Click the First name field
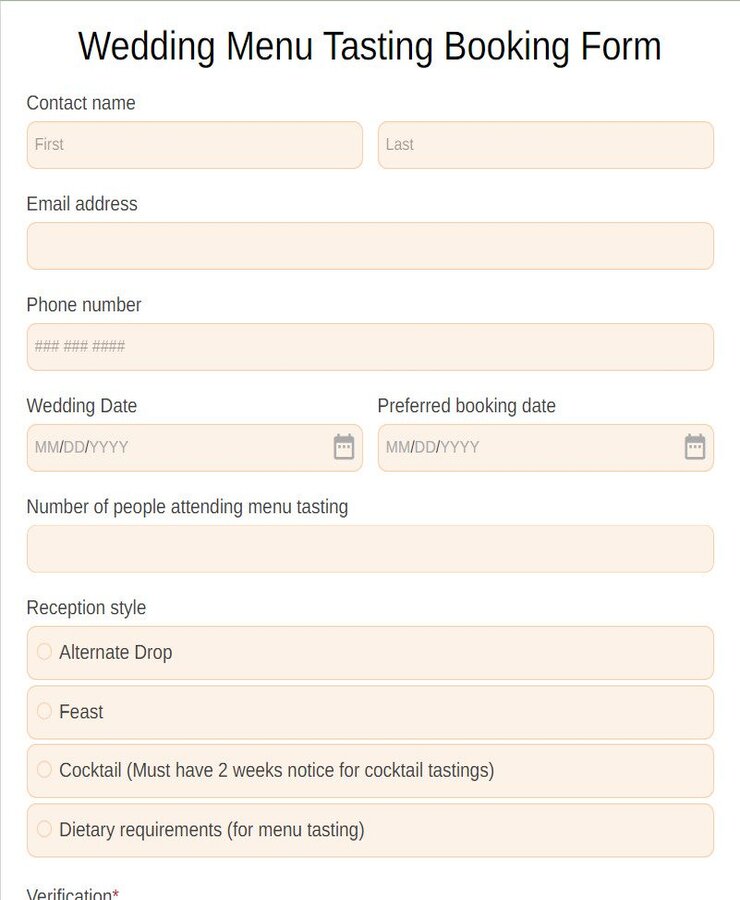The image size is (740, 900). point(194,145)
